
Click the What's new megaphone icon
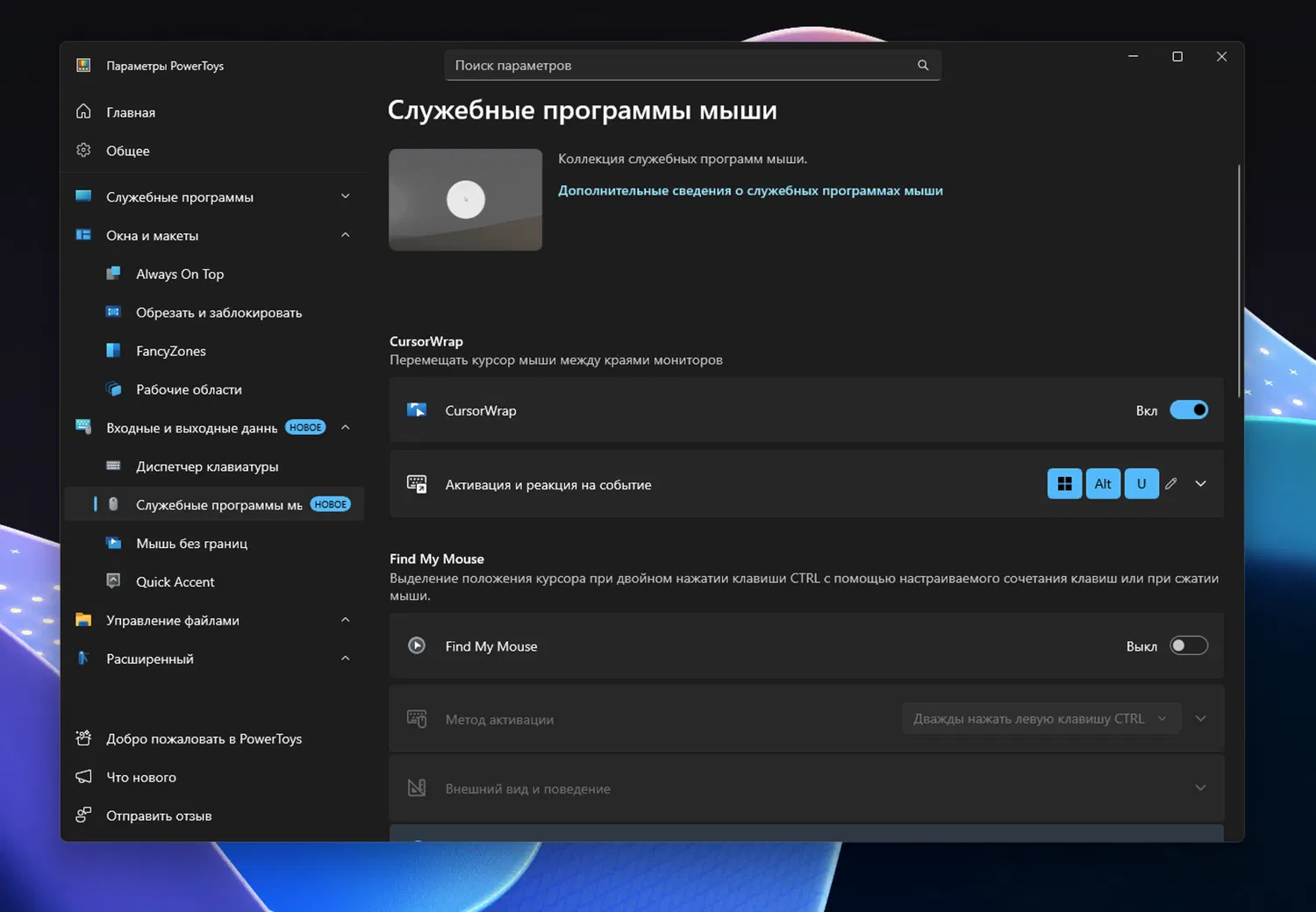(83, 776)
